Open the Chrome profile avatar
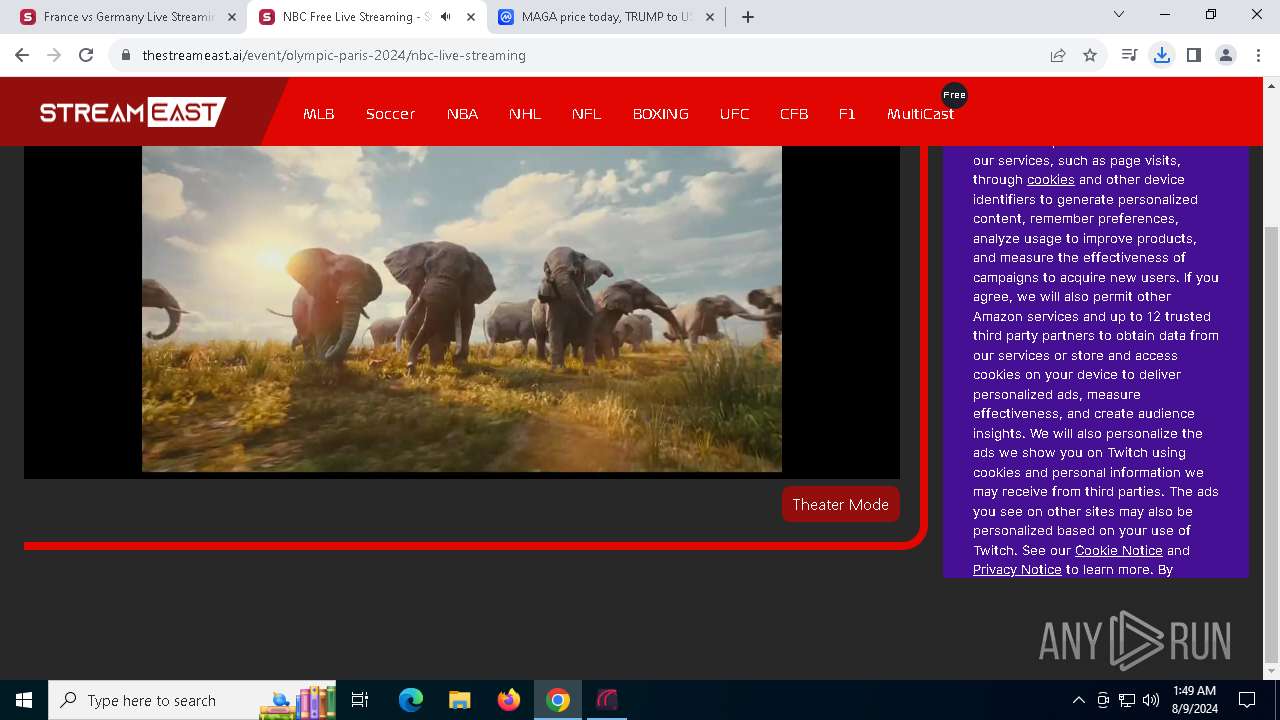This screenshot has width=1280, height=720. click(1226, 55)
